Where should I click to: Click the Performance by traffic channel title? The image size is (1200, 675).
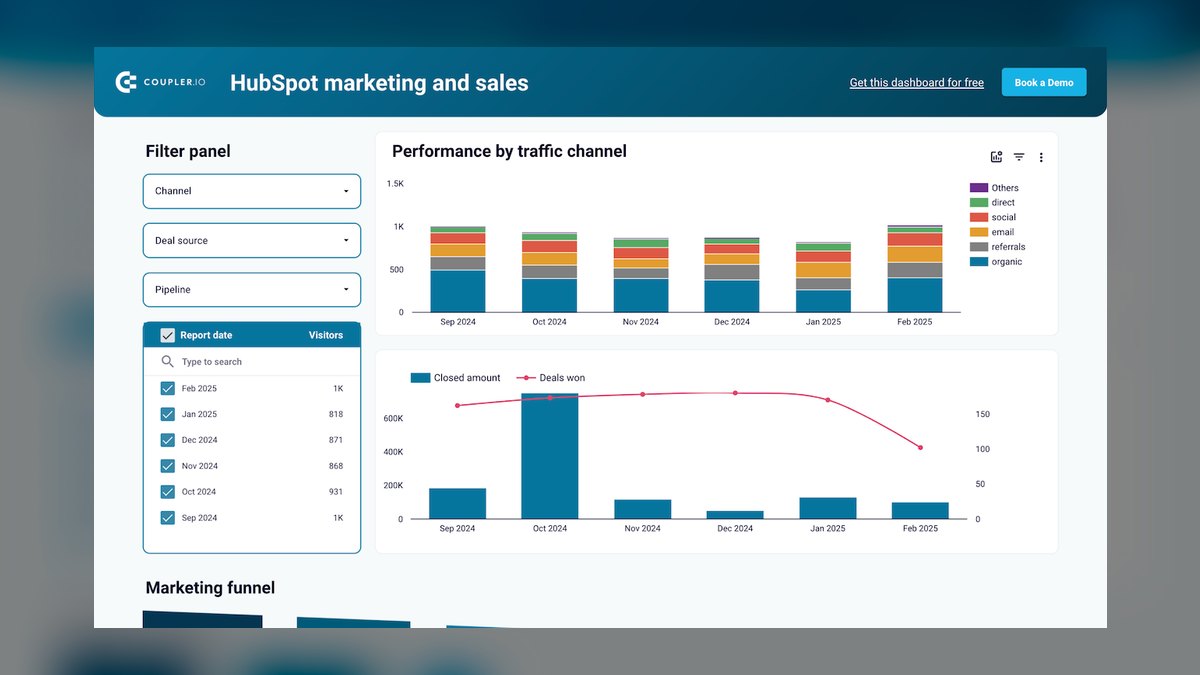[509, 151]
